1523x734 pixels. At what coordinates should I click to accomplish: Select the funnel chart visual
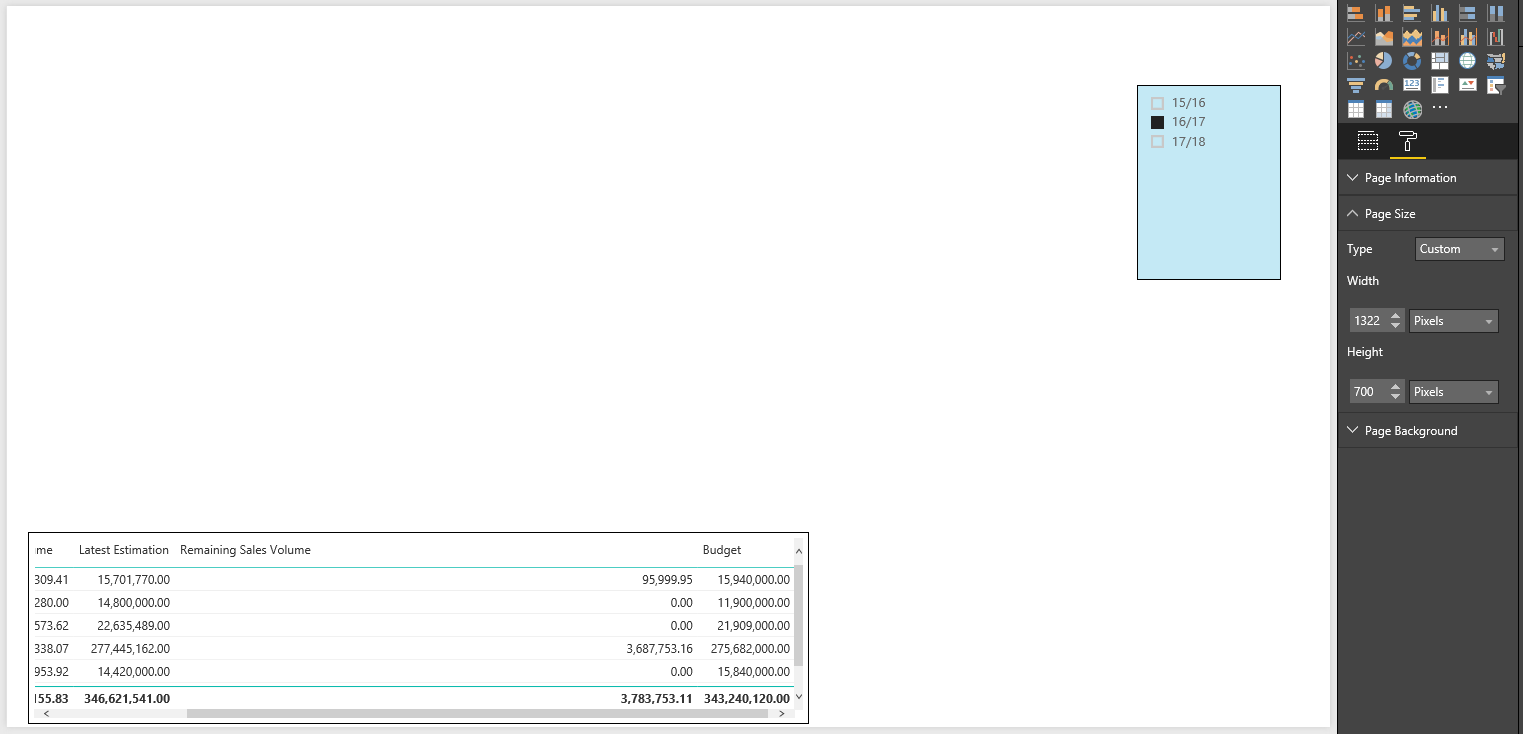click(1356, 85)
